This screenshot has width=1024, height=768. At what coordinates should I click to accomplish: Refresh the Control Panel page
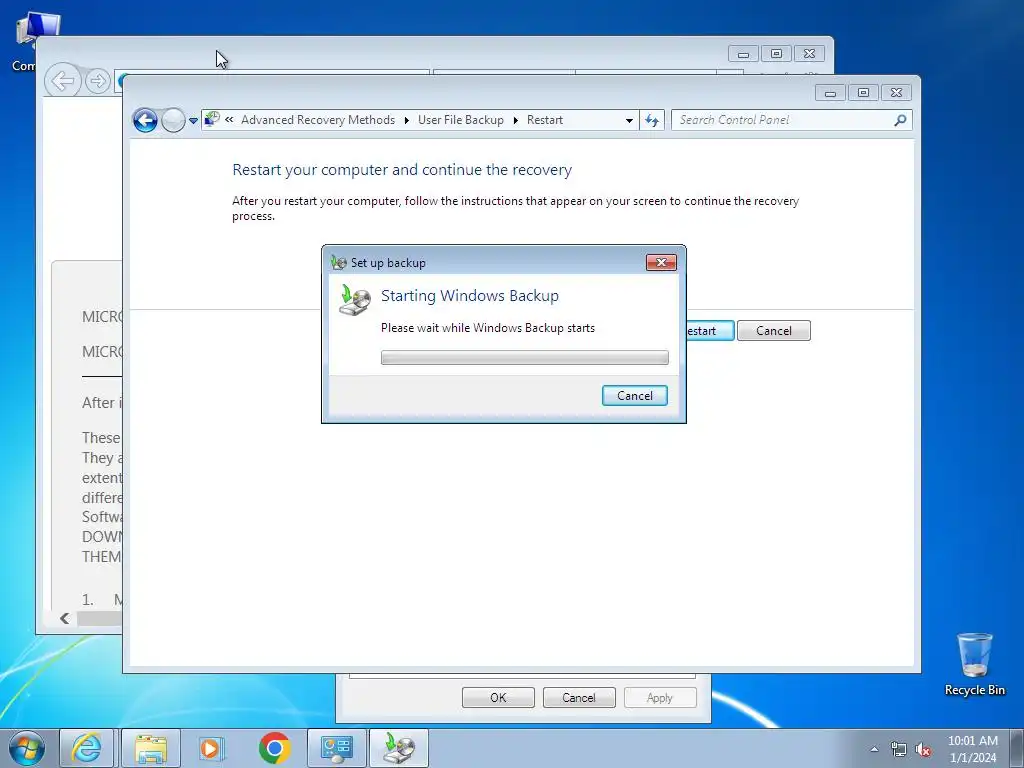pyautogui.click(x=652, y=120)
